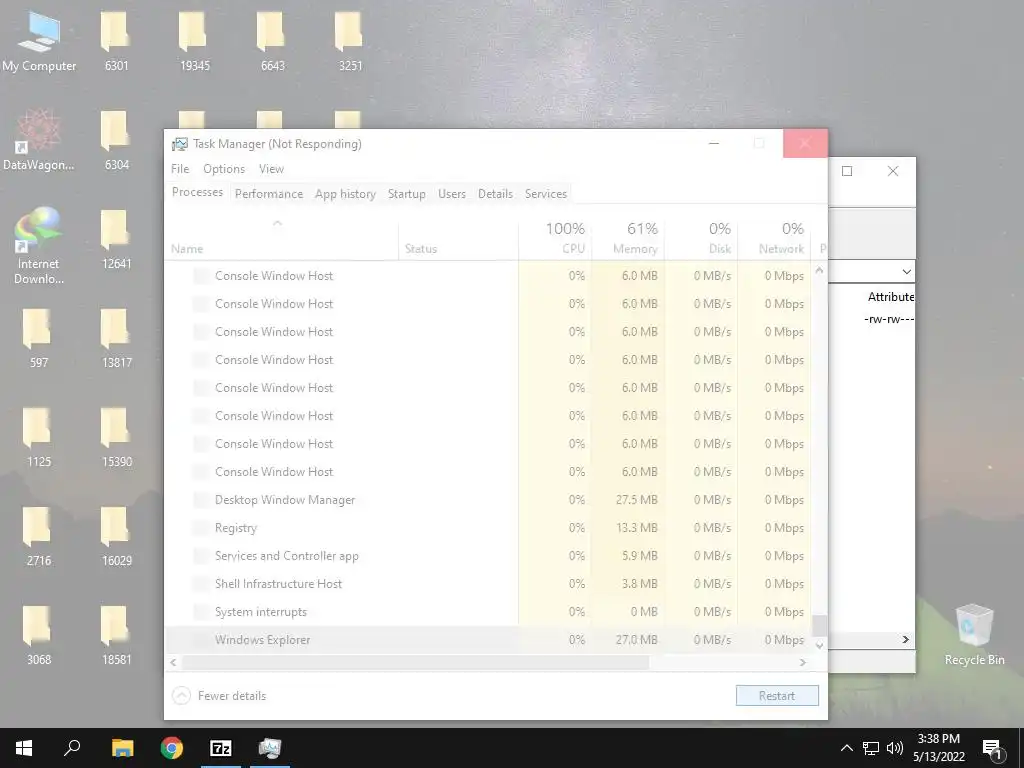Viewport: 1024px width, 768px height.
Task: Open the Options menu in Task Manager
Action: [x=224, y=168]
